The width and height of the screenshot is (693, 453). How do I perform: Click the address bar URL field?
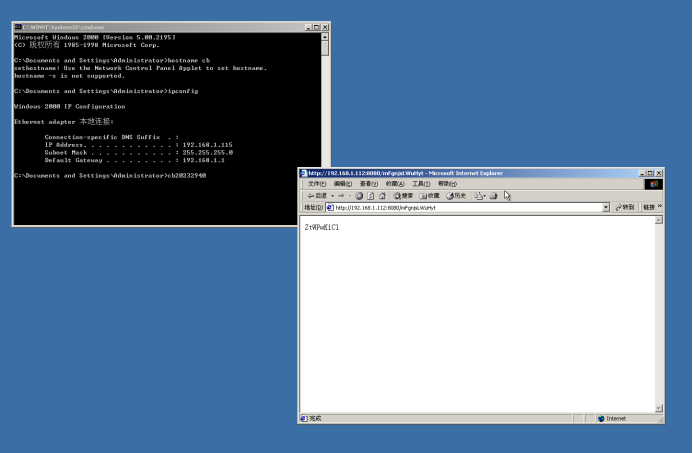click(464, 208)
